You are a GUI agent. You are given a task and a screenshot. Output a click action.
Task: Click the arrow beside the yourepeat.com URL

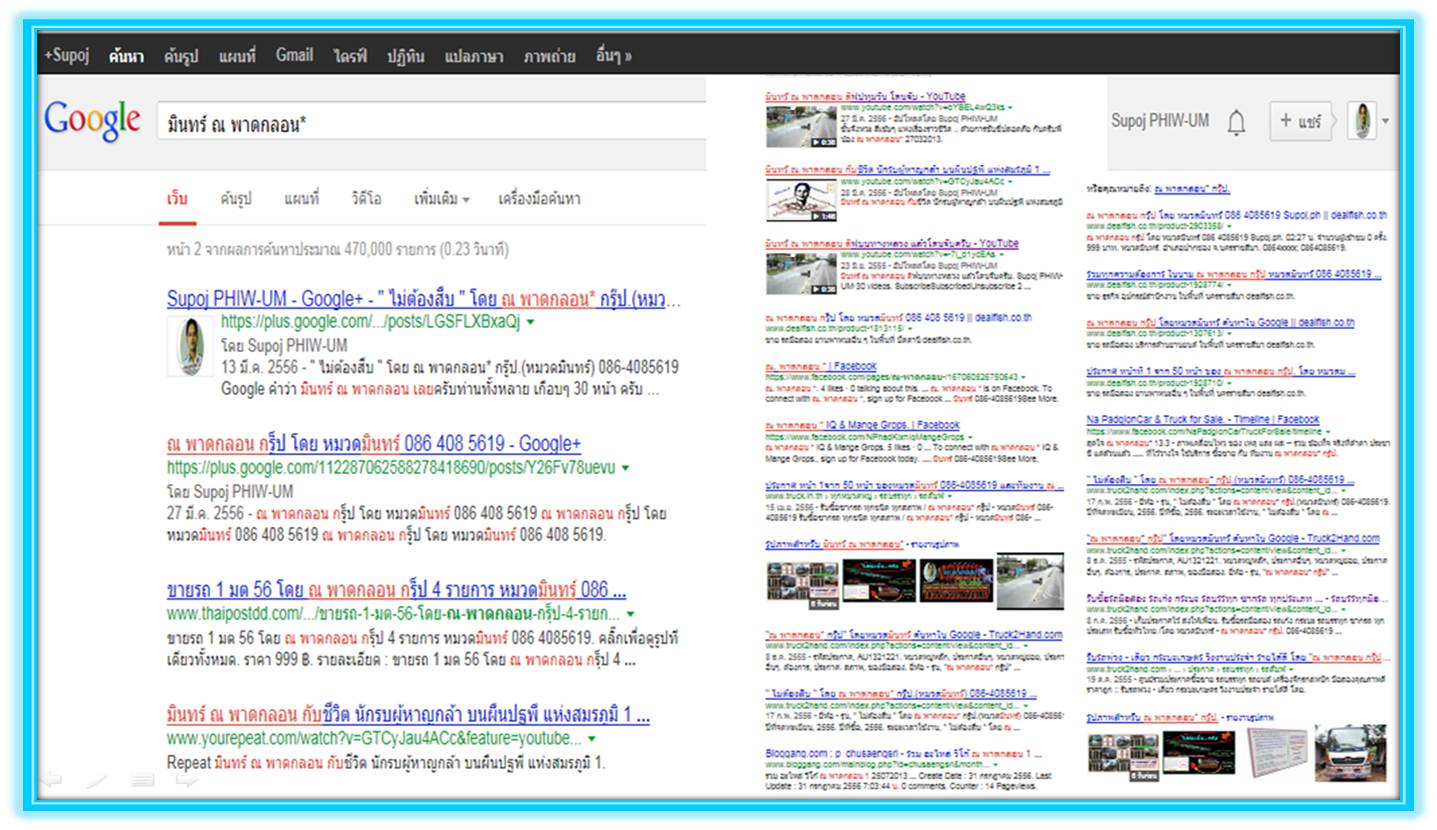(x=592, y=739)
